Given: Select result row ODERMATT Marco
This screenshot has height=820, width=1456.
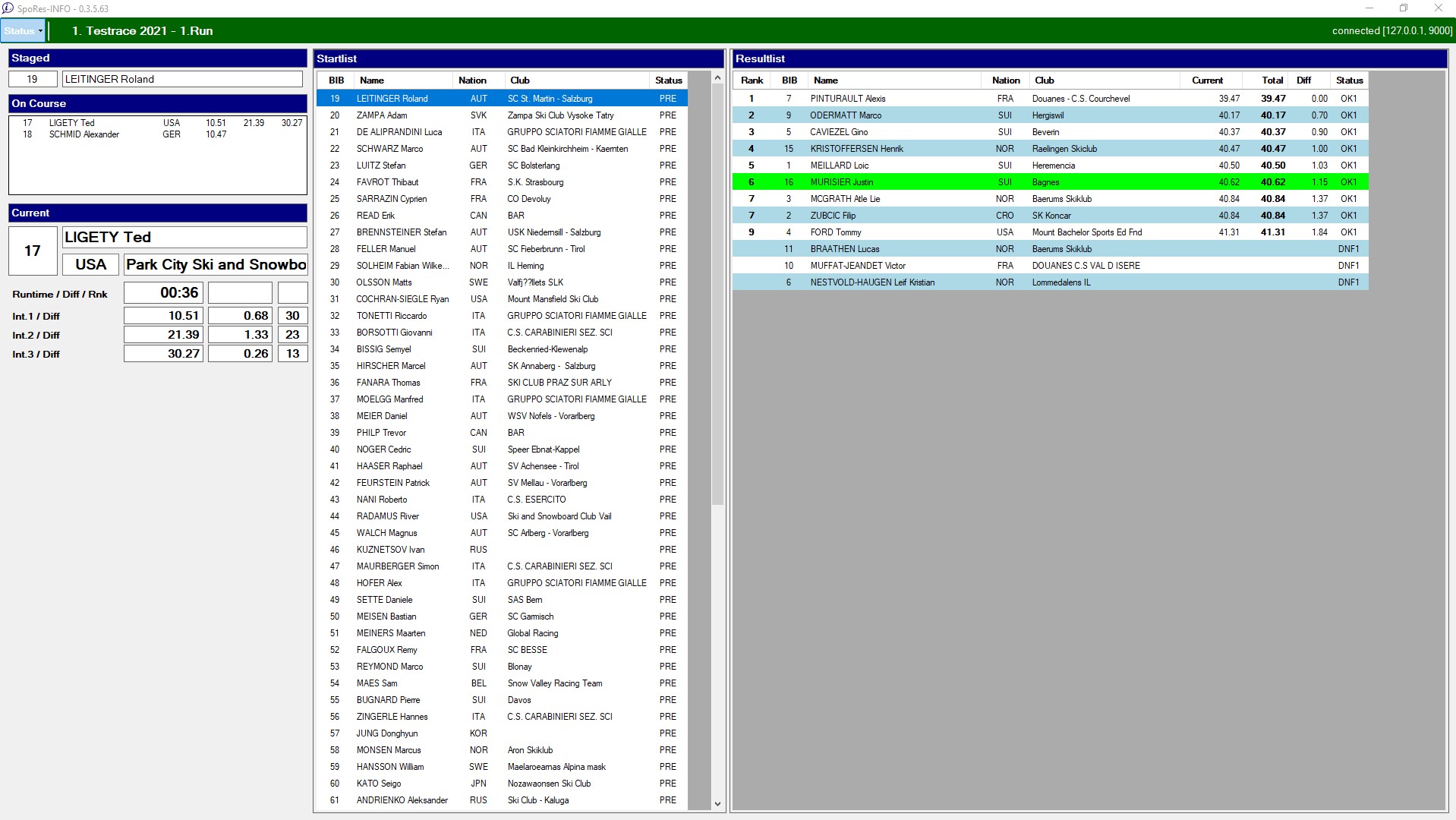Looking at the screenshot, I should (x=1051, y=115).
